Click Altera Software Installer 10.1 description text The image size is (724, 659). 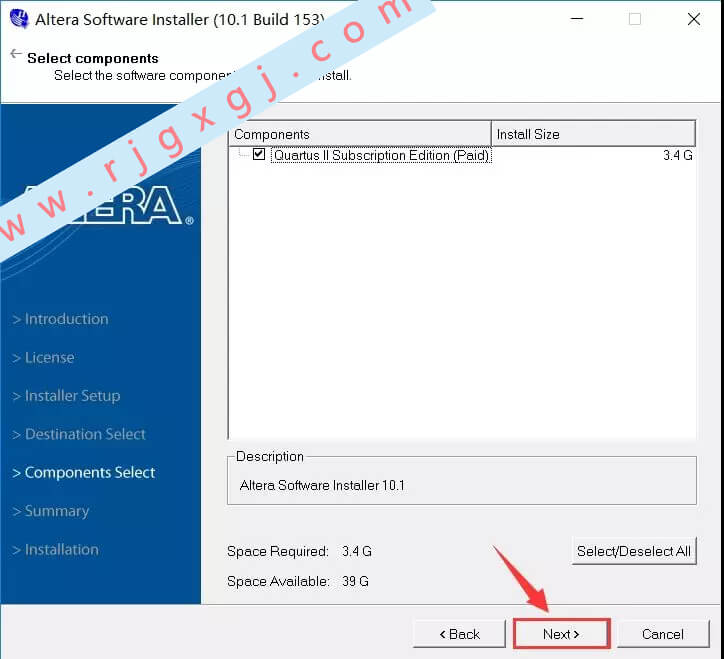pyautogui.click(x=322, y=485)
